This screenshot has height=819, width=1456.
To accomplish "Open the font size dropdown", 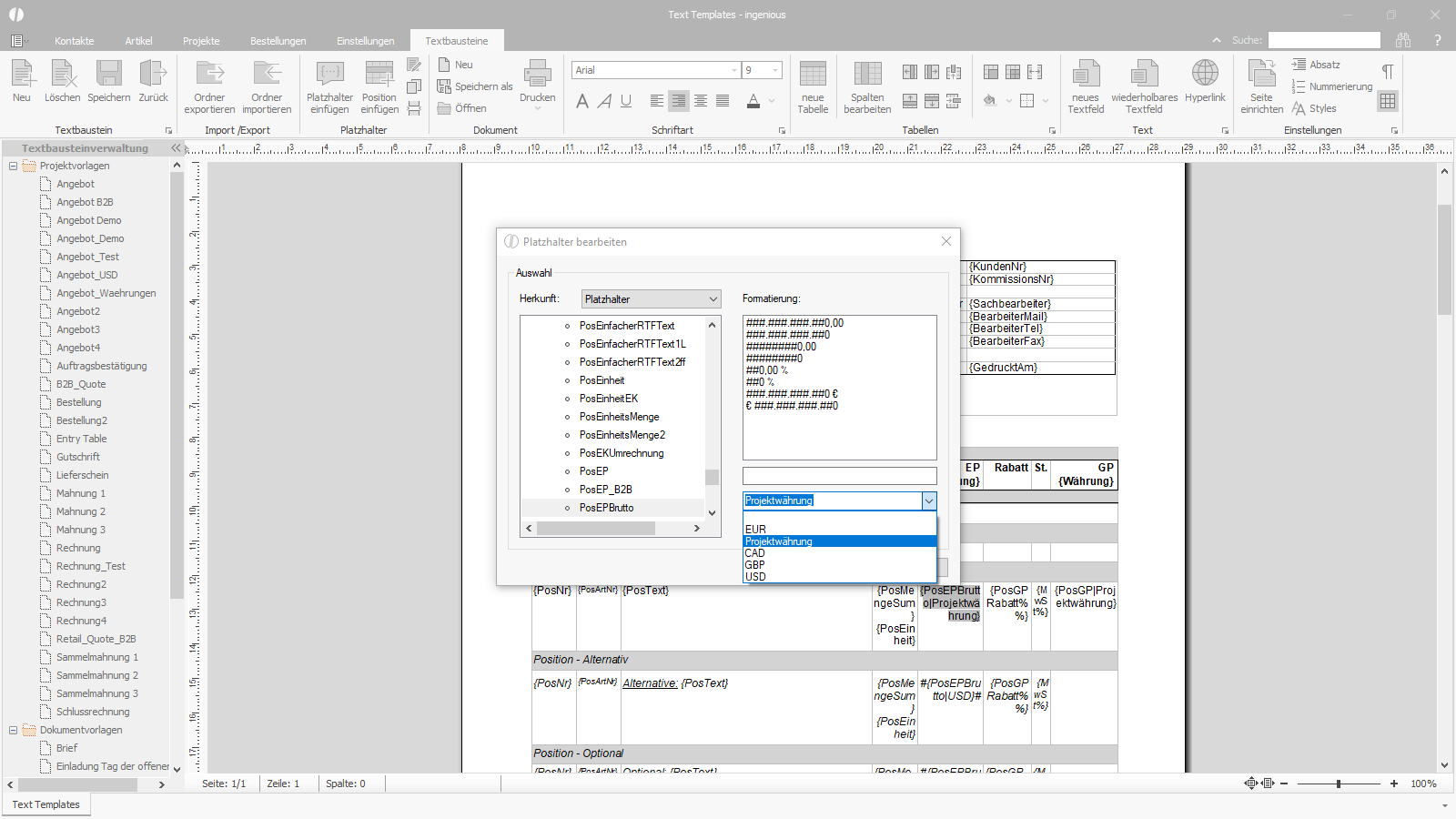I will [x=775, y=70].
